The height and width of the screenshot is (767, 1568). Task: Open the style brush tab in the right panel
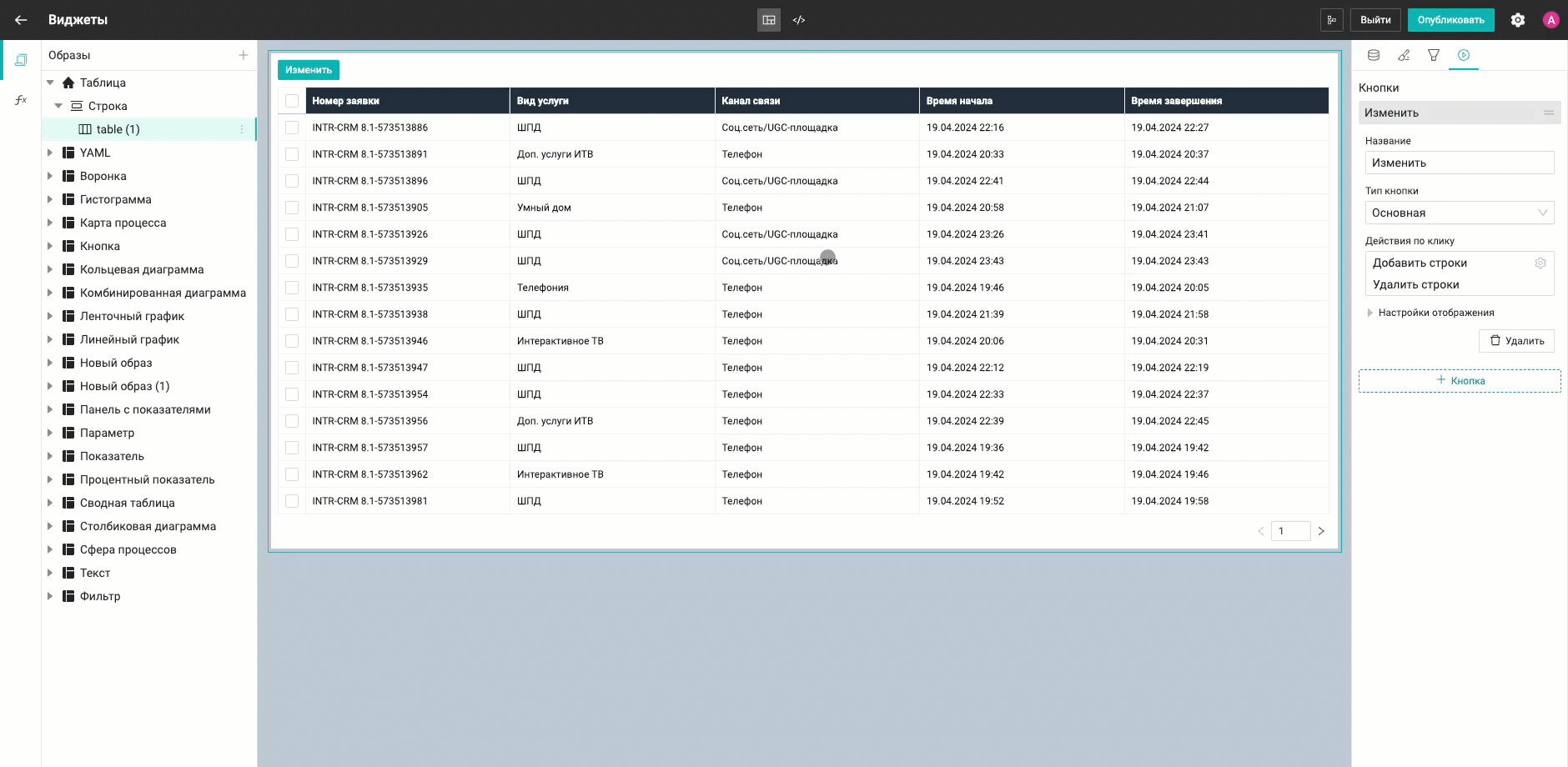(x=1404, y=55)
